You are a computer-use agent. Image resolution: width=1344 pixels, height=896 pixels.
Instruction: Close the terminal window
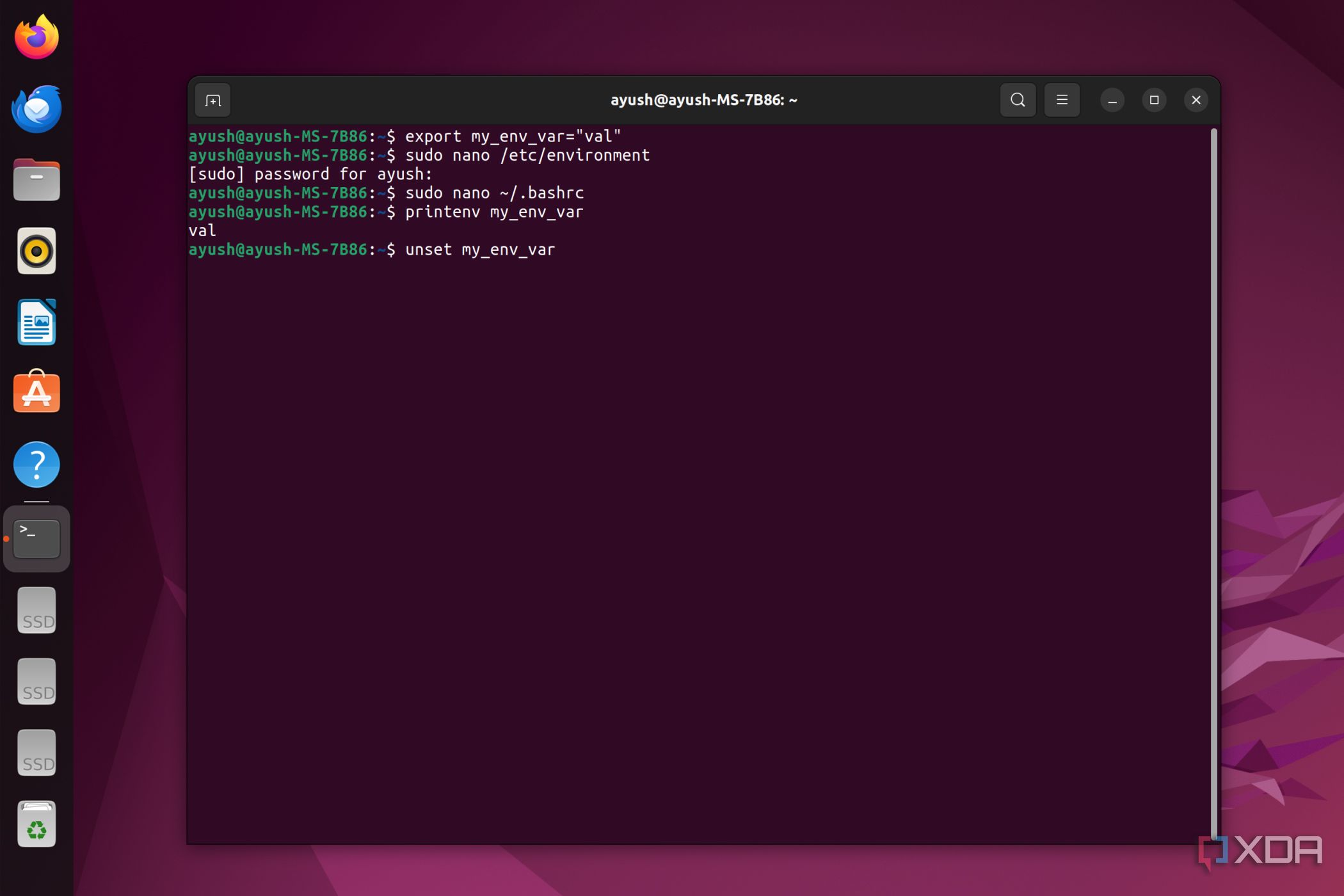pyautogui.click(x=1196, y=100)
